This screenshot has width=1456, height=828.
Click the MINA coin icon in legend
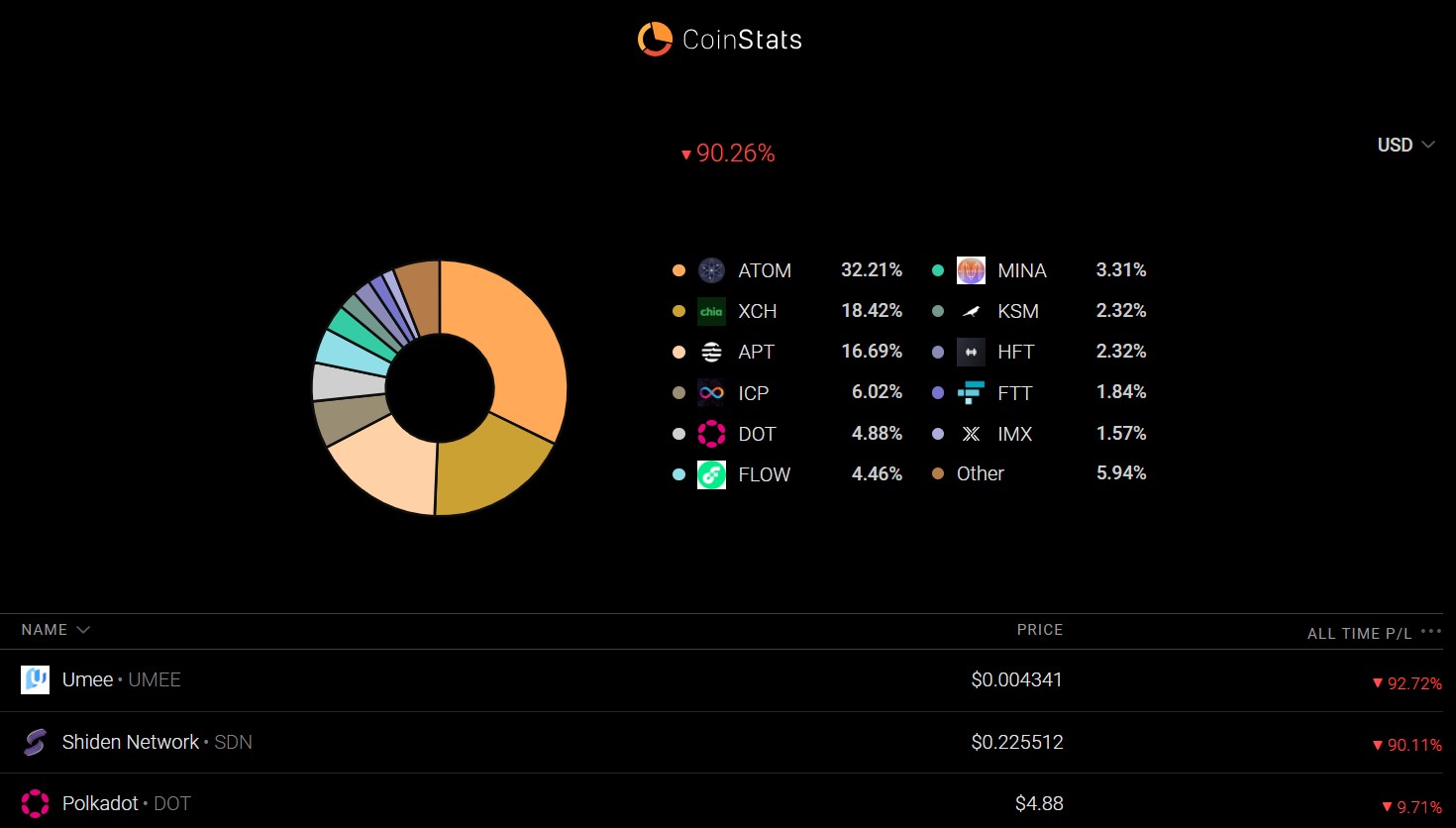[x=971, y=270]
